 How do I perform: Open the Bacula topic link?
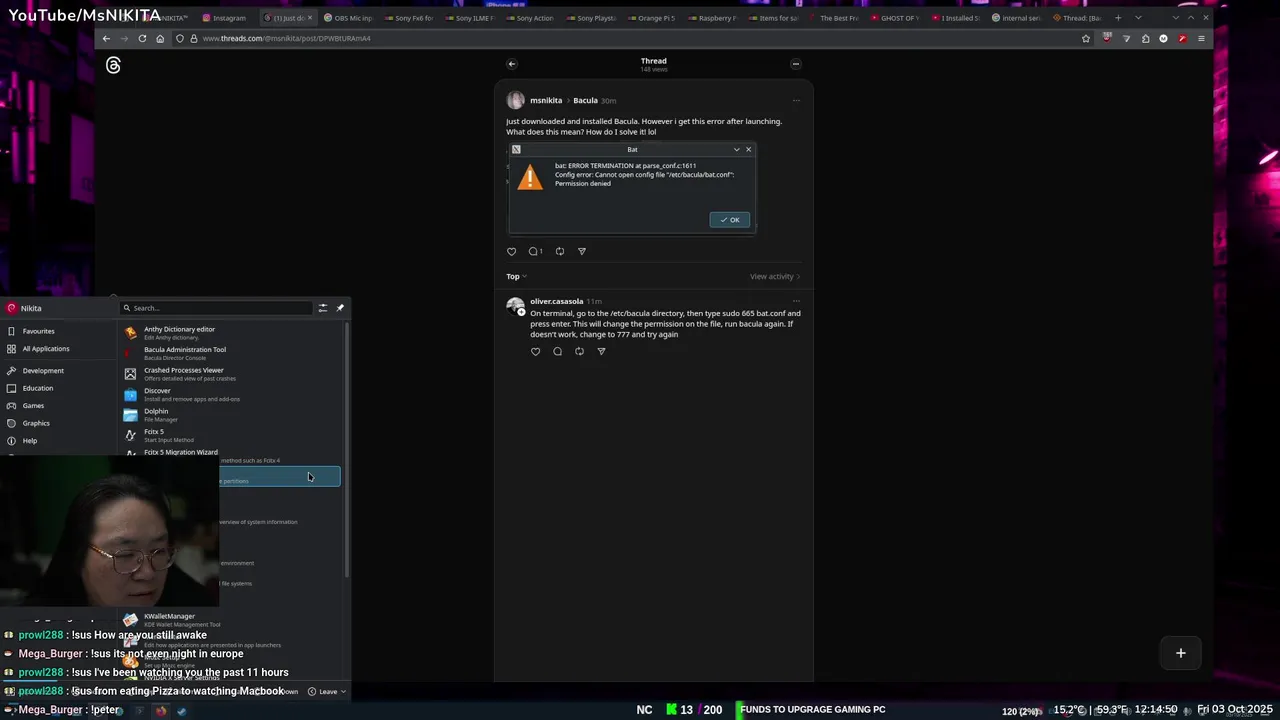(x=585, y=100)
